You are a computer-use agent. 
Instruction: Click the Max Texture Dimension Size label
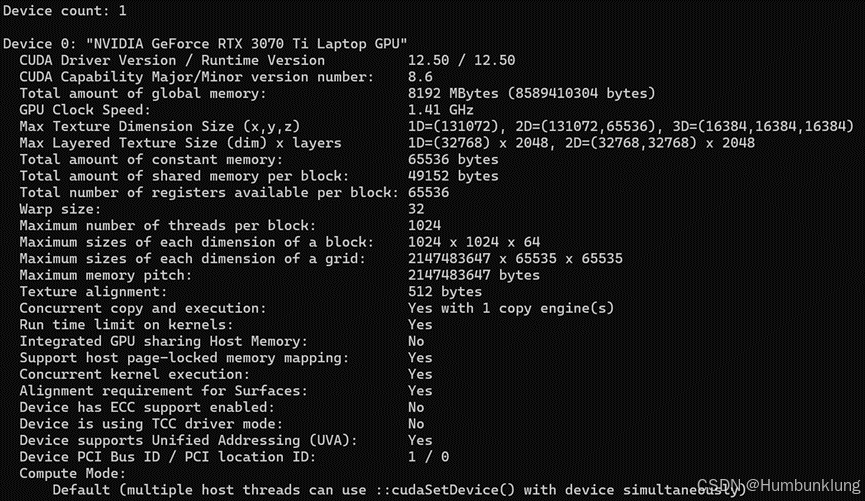point(157,126)
